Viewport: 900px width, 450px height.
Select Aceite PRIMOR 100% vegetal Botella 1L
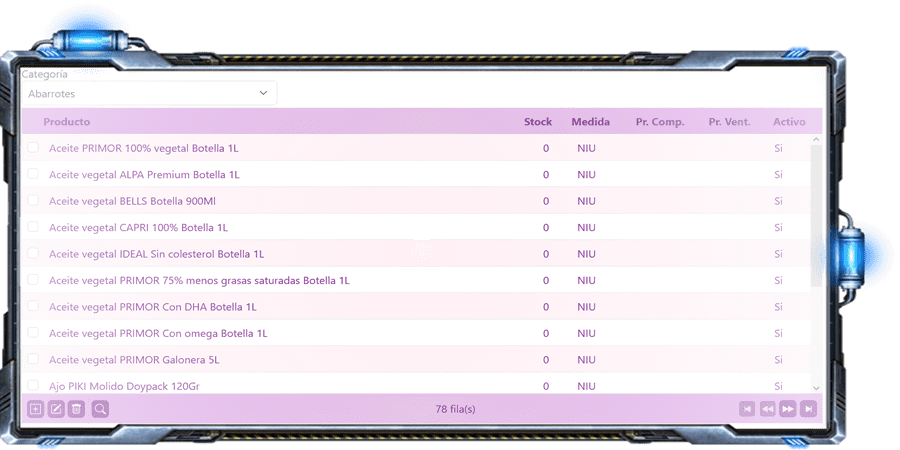pos(143,148)
